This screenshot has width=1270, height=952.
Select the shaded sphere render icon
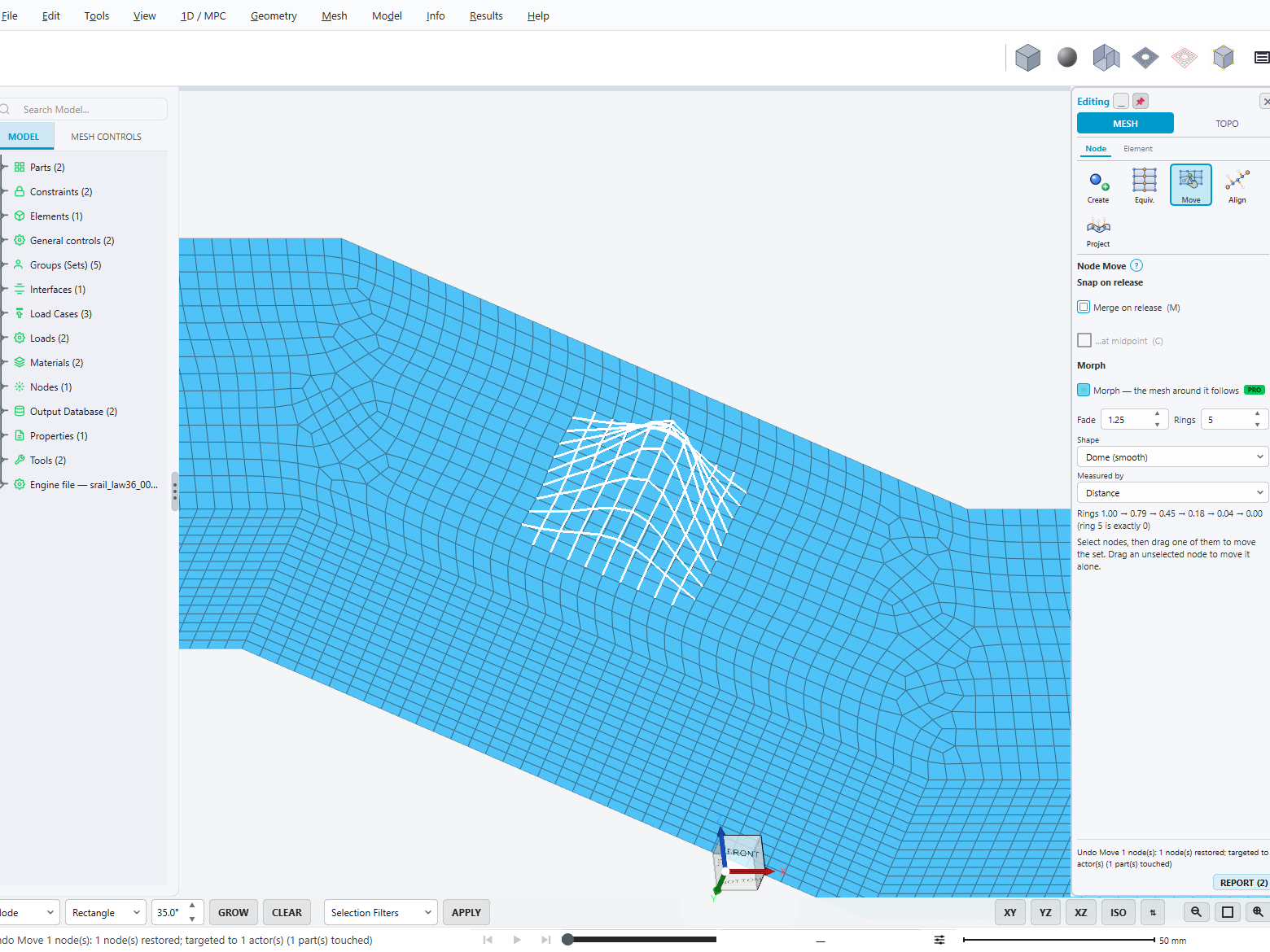1066,57
